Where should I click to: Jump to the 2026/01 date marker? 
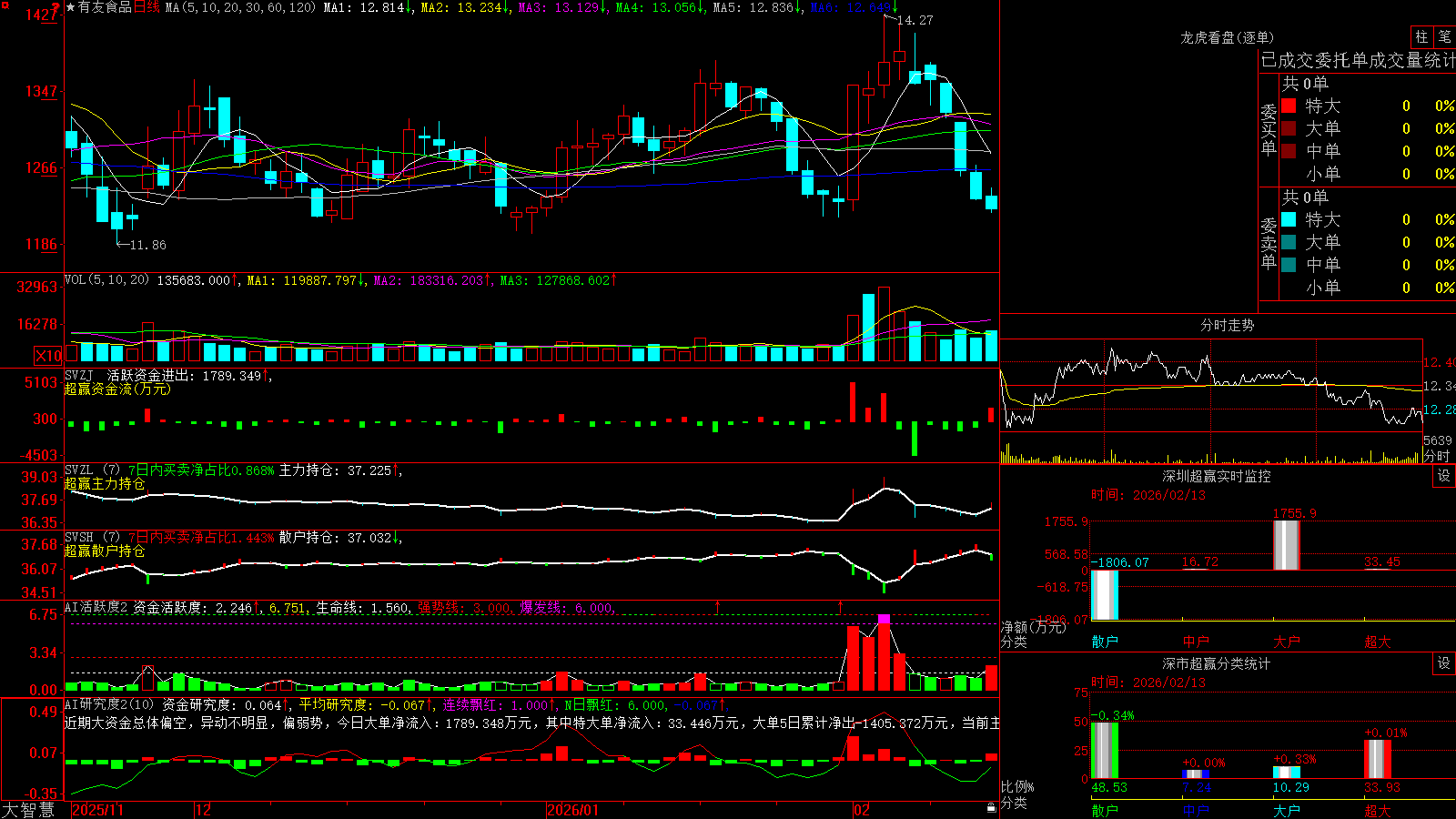click(x=573, y=810)
